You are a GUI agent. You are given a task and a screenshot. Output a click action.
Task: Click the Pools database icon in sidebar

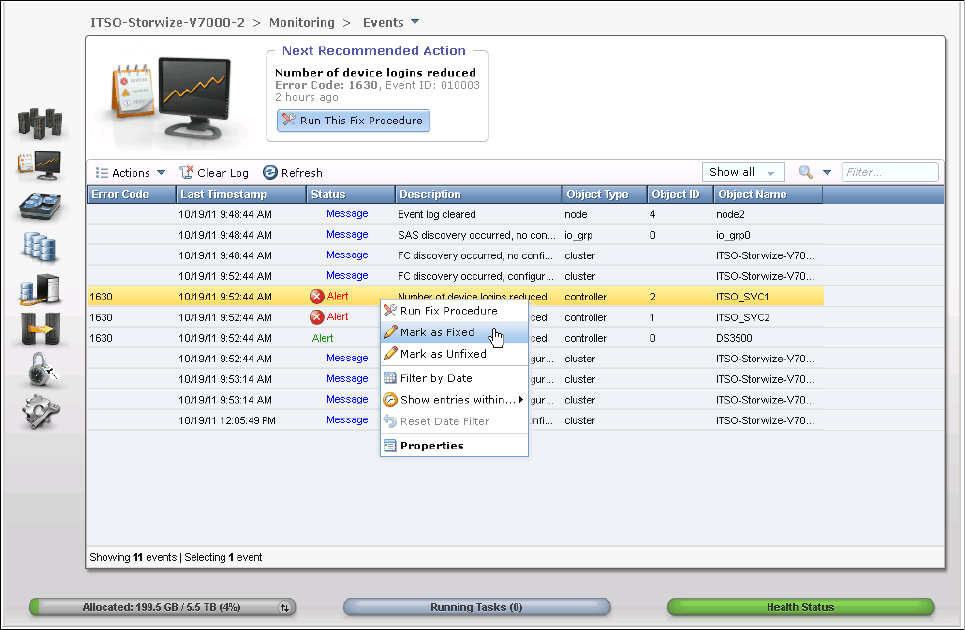pyautogui.click(x=40, y=247)
